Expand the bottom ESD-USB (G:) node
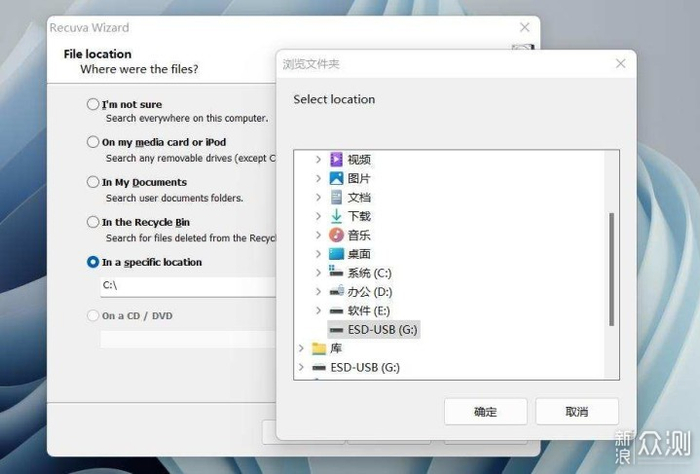700x474 pixels. (x=301, y=367)
